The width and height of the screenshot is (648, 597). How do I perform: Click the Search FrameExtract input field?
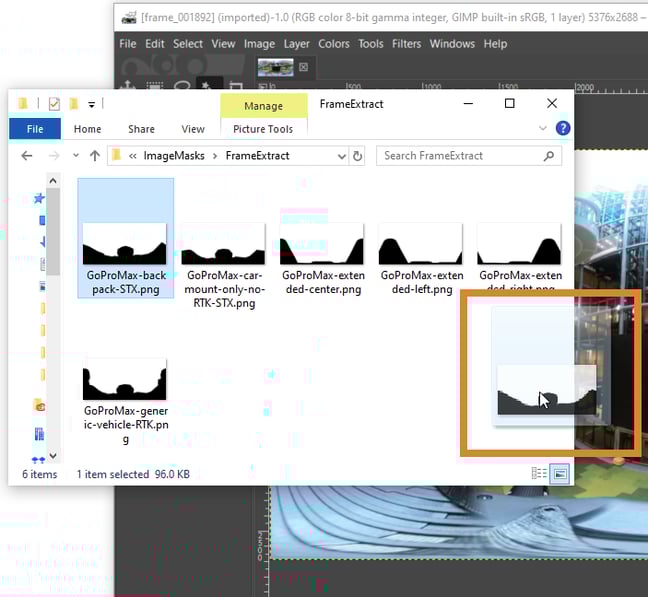click(x=460, y=156)
